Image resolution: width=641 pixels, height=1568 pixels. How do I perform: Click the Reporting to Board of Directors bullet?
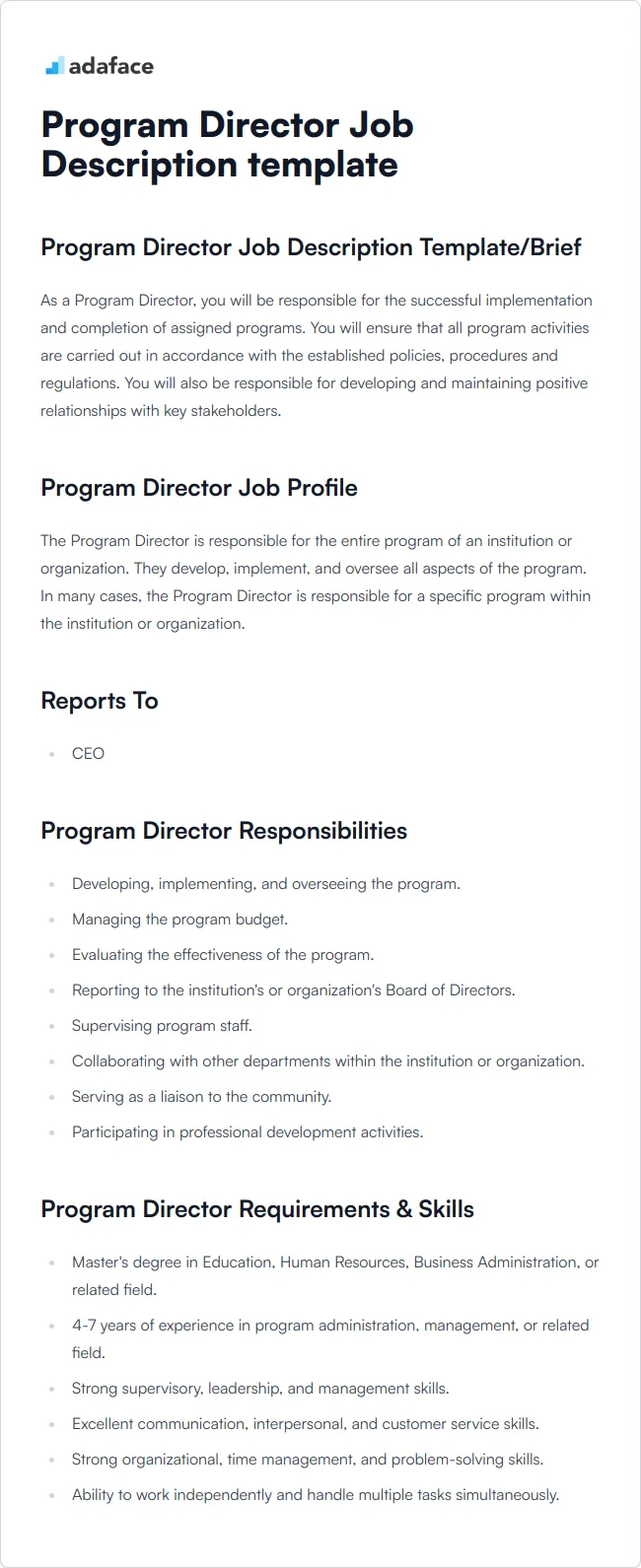[293, 990]
